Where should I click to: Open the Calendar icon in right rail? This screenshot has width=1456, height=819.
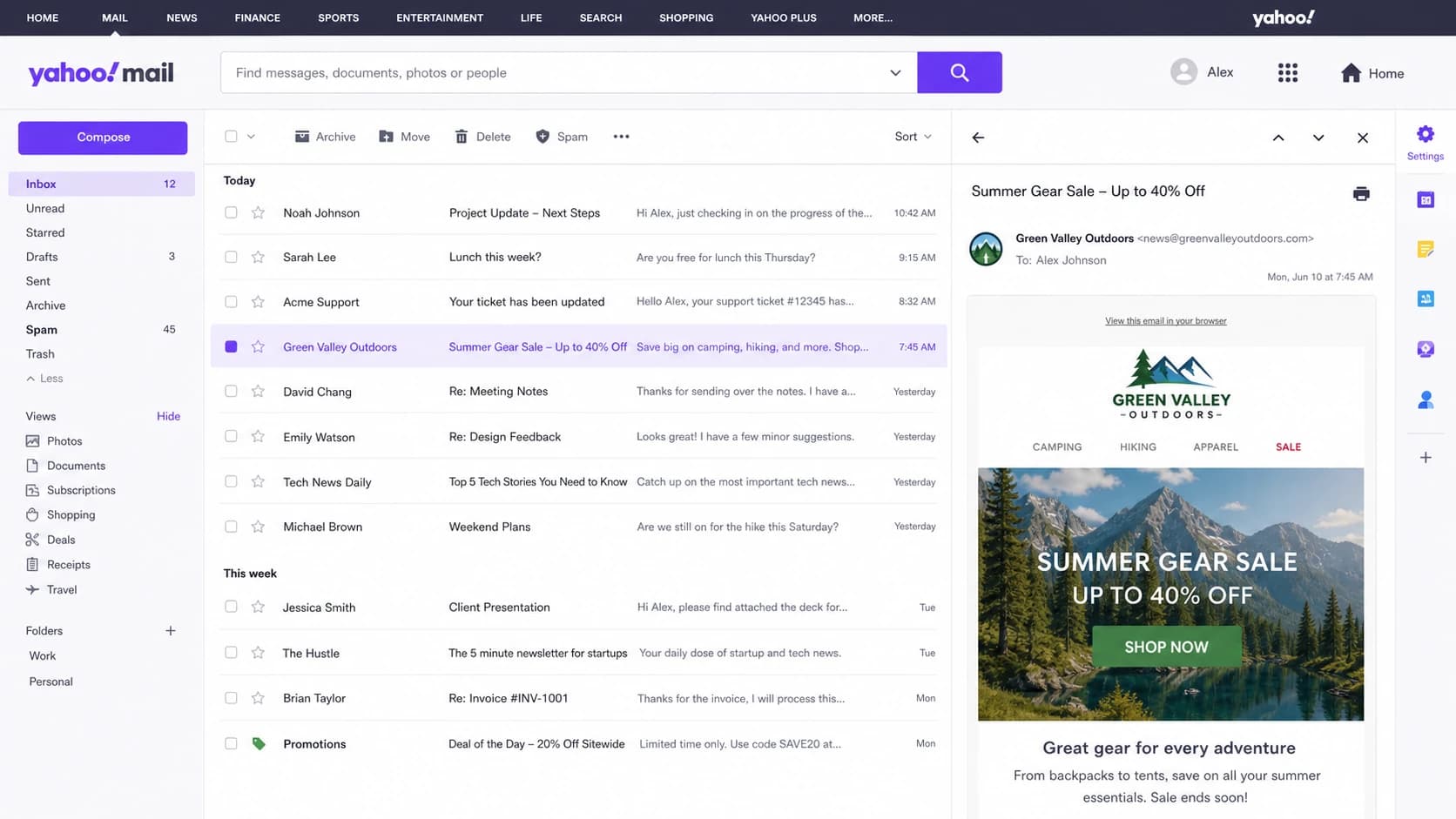1426,200
